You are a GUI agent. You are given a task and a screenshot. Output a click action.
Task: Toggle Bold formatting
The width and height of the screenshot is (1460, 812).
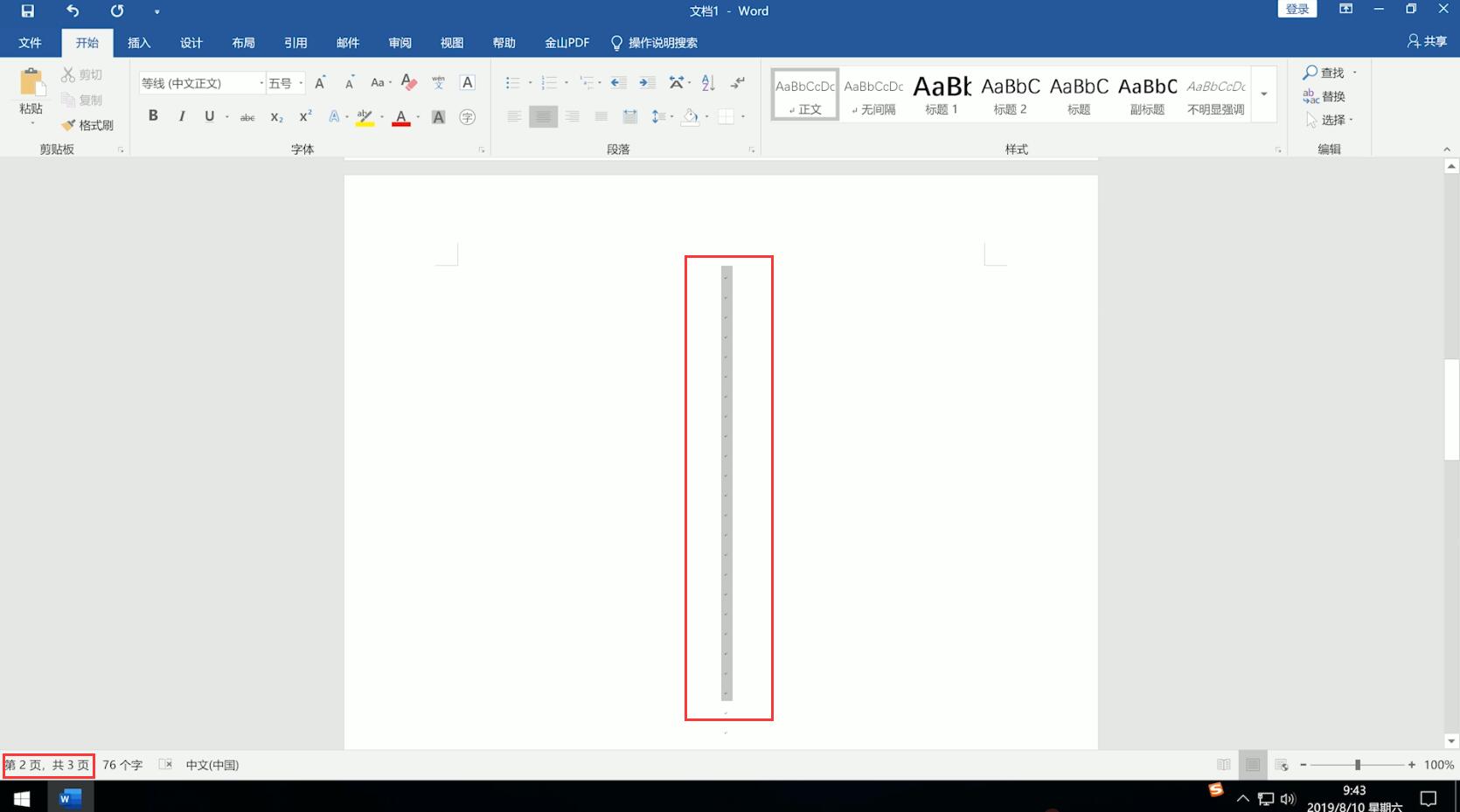click(153, 116)
